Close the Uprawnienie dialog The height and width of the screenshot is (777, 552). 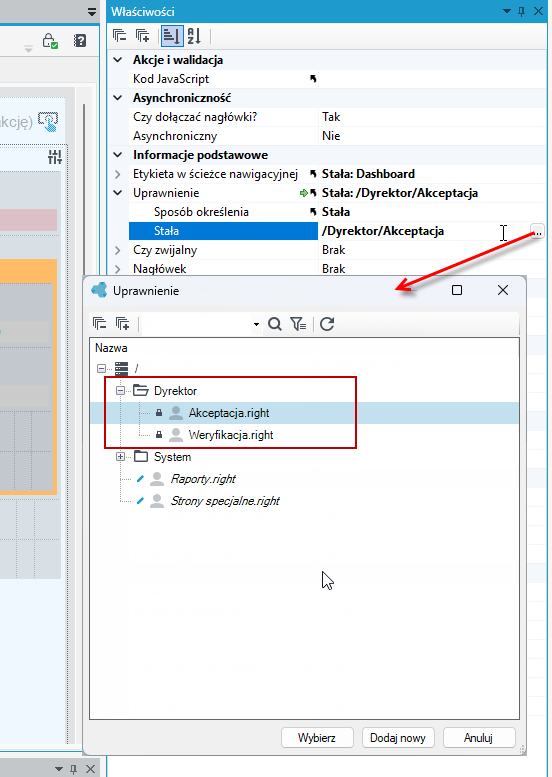point(502,290)
